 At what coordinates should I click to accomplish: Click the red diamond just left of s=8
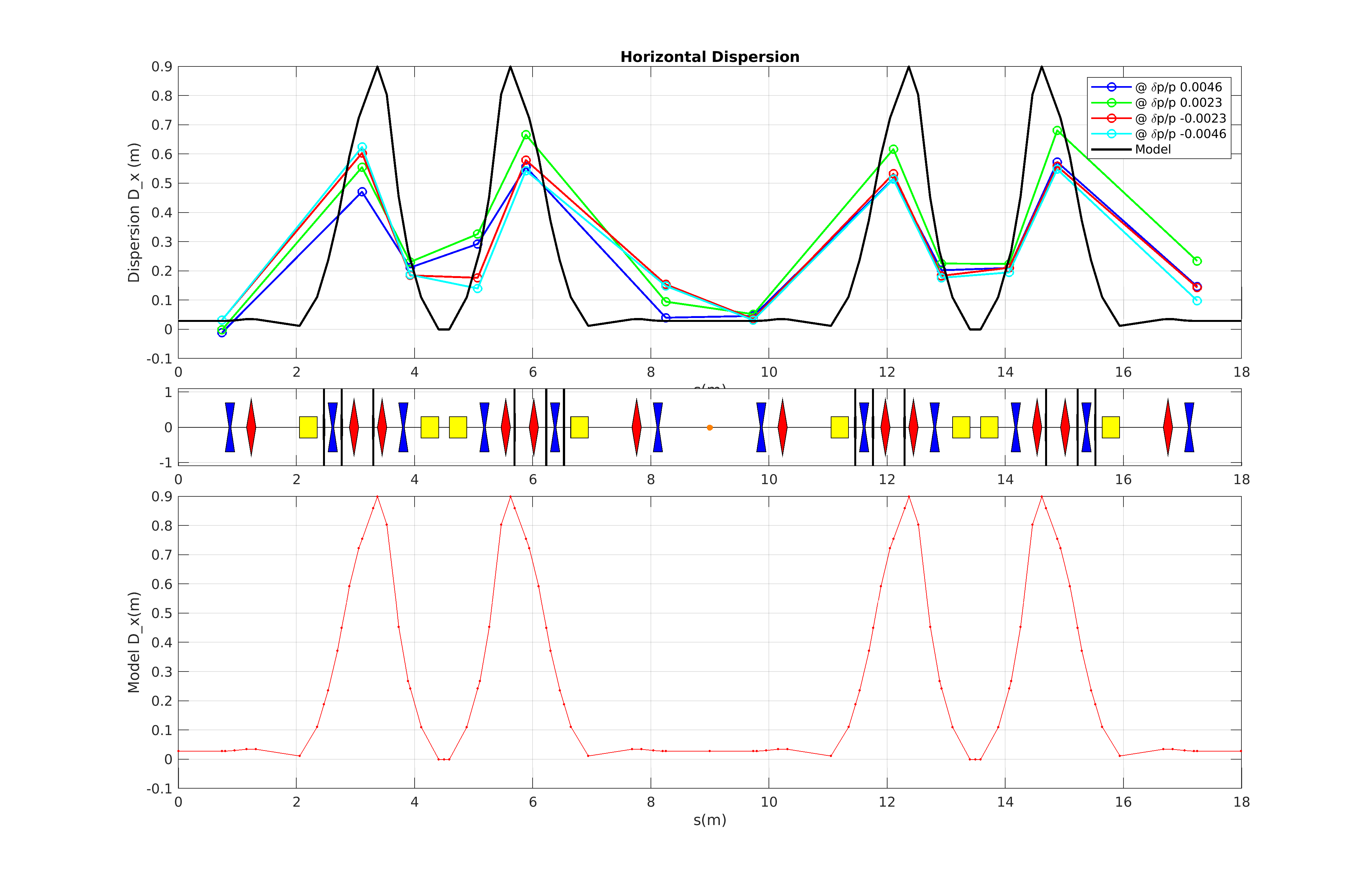click(637, 427)
